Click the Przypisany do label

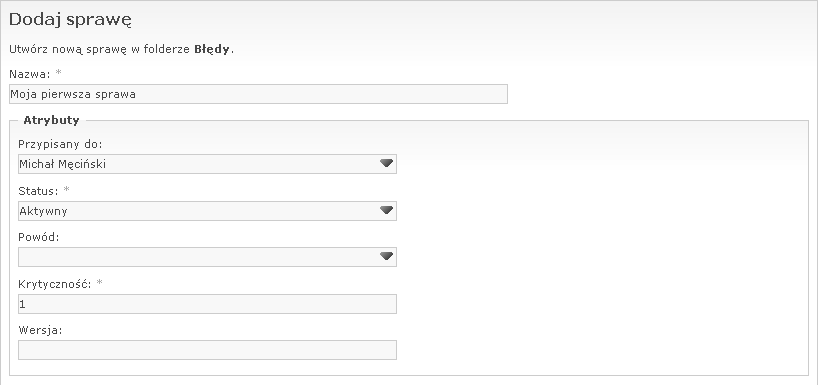[x=61, y=144]
